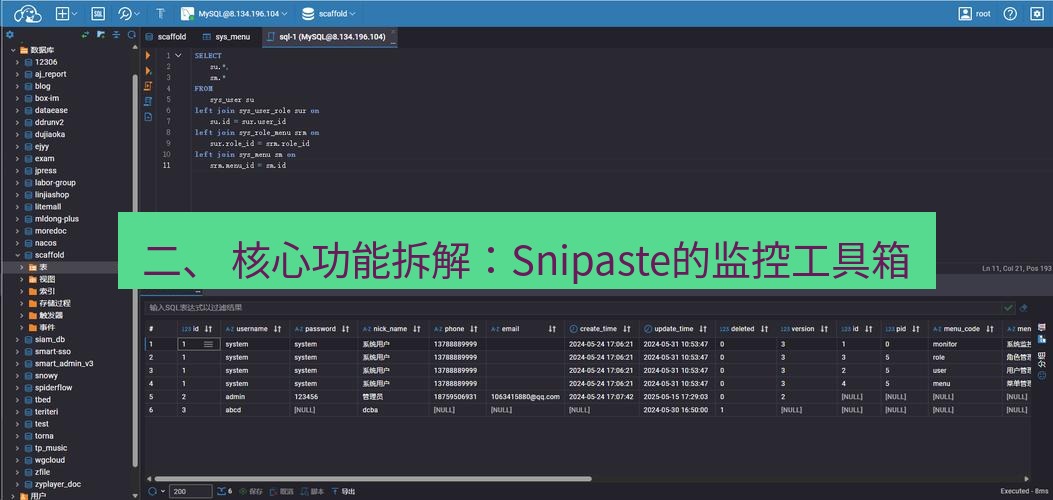Collapse the scaffold database node
Image resolution: width=1053 pixels, height=500 pixels.
coord(18,255)
